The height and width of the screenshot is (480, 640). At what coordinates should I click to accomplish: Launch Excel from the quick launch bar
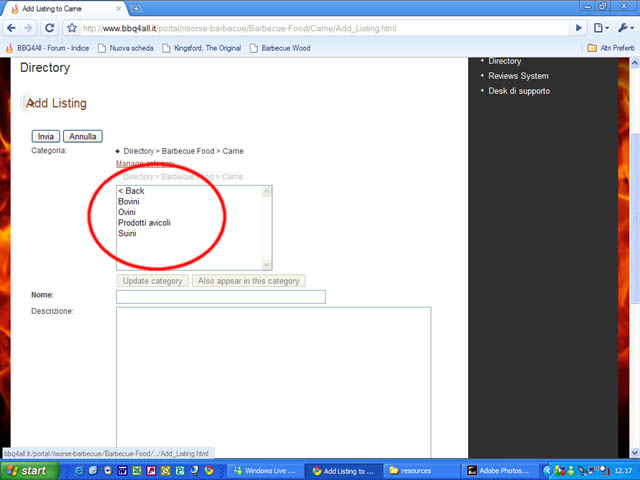pos(137,471)
